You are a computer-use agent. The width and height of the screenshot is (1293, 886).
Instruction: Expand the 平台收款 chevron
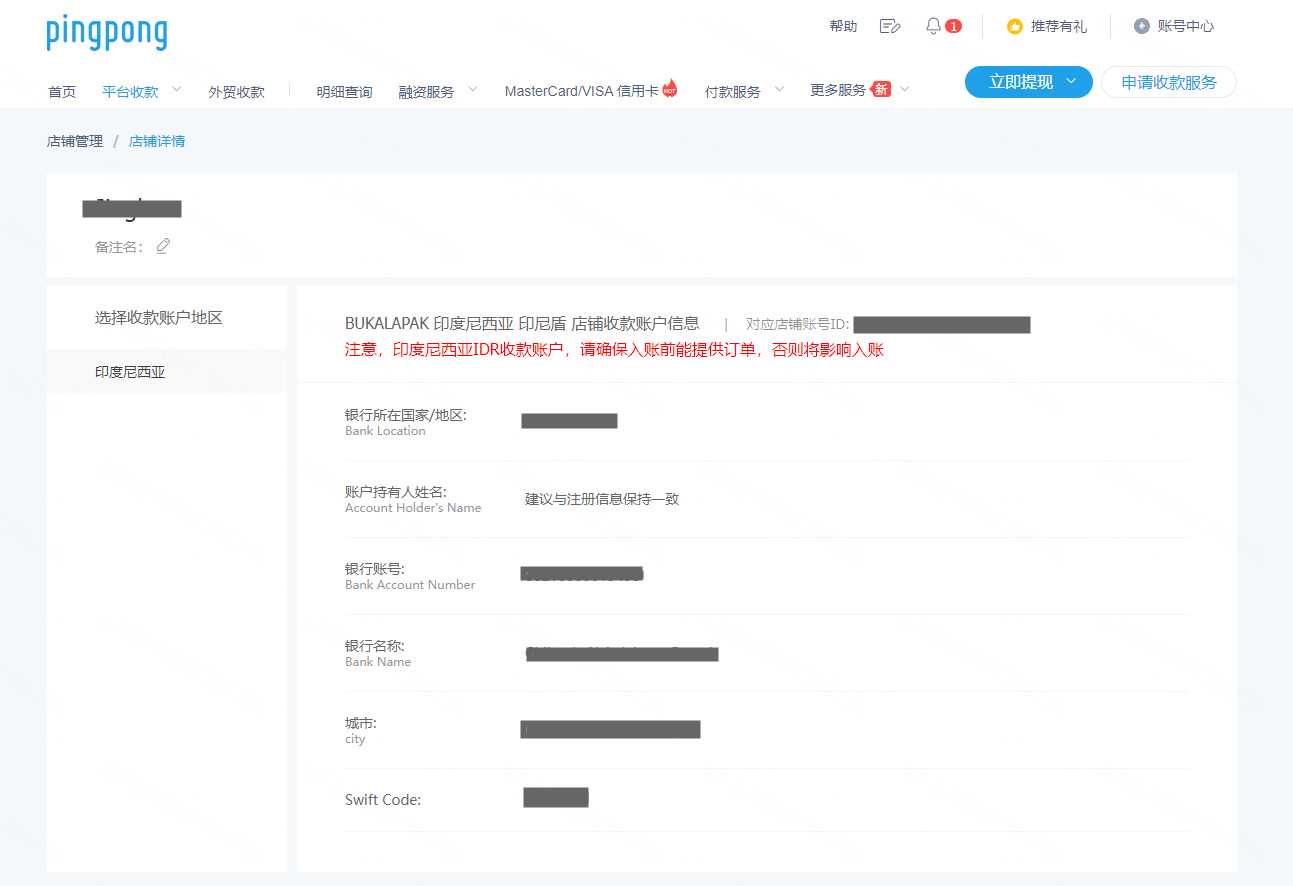click(177, 89)
